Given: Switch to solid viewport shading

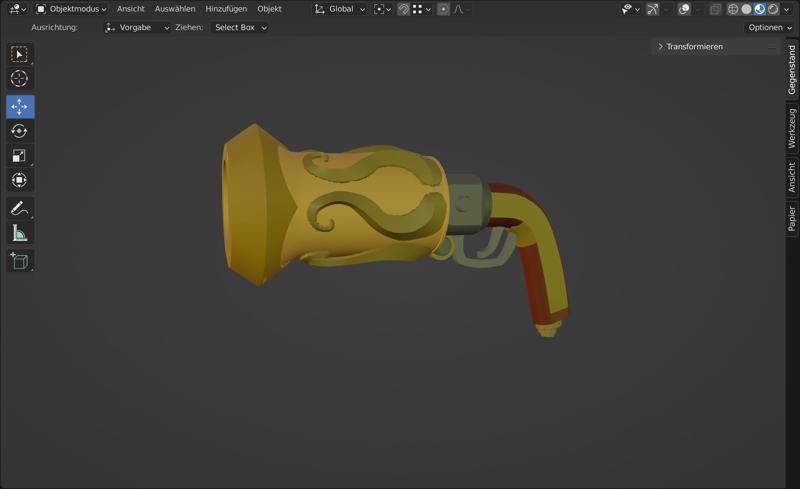Looking at the screenshot, I should coord(746,9).
